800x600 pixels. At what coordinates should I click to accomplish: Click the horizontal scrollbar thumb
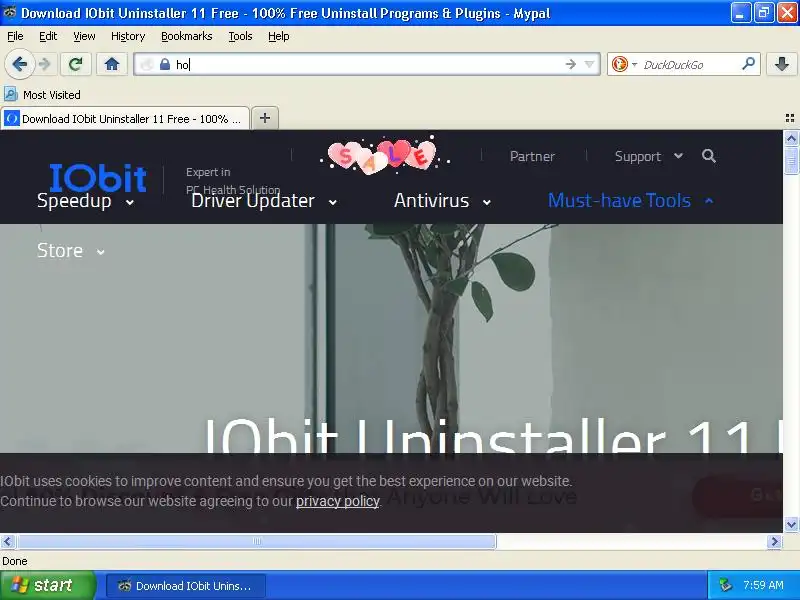click(257, 541)
